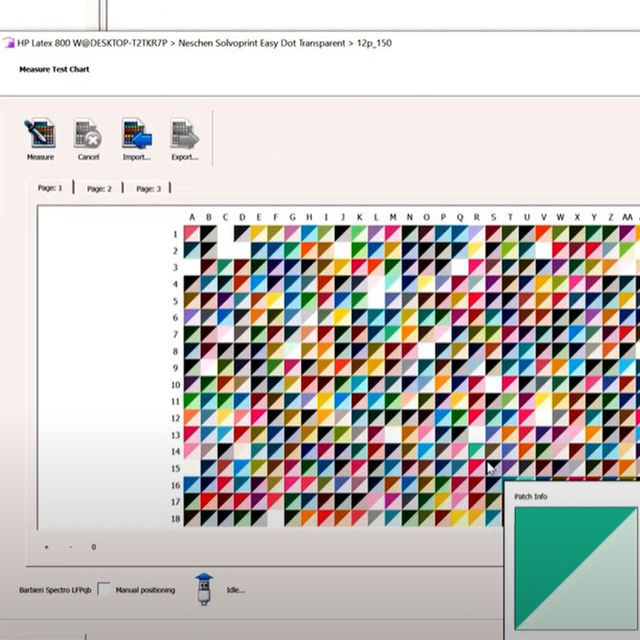Switch to the Page: 2 tab

coord(99,189)
